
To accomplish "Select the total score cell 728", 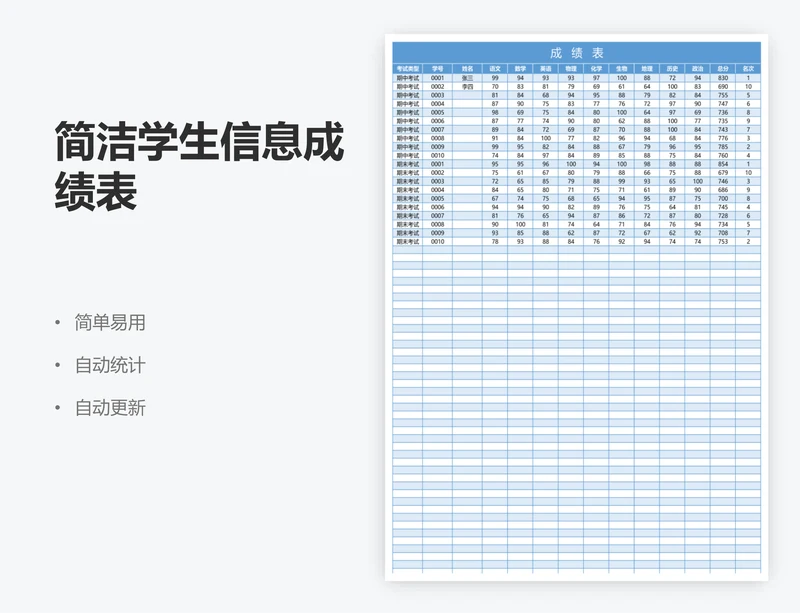I will click(x=723, y=216).
